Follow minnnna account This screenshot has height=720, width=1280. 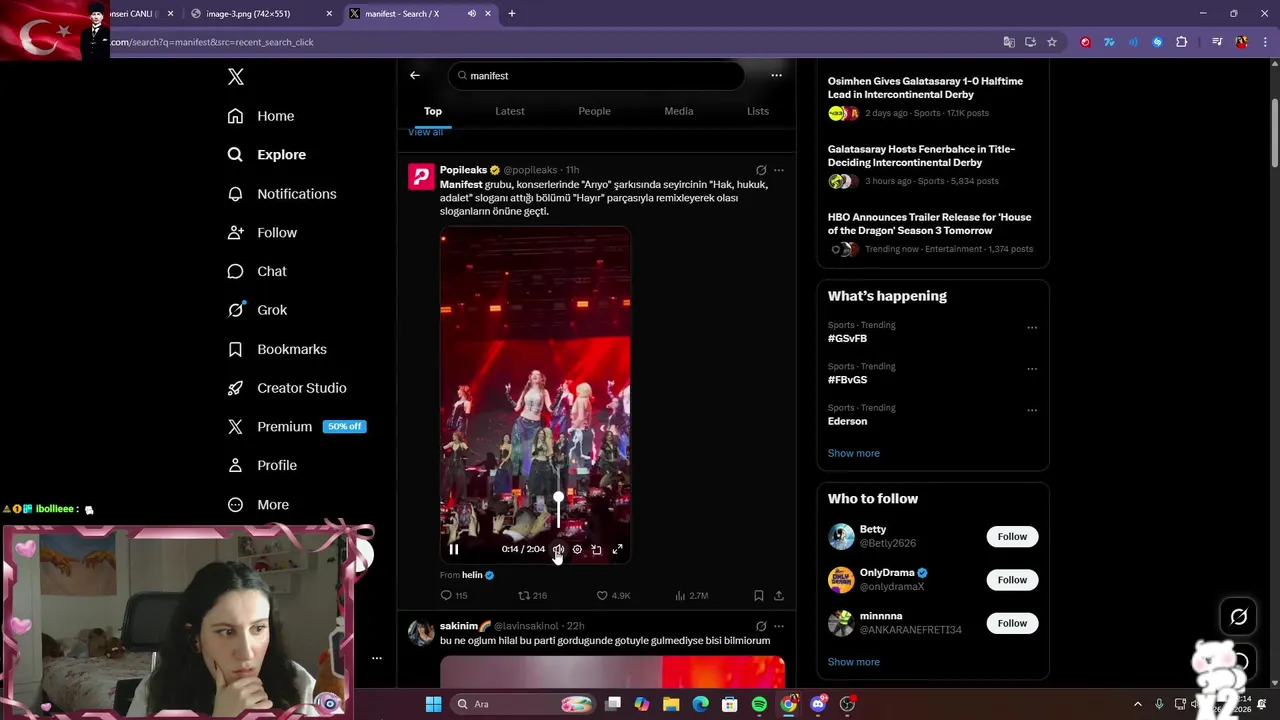point(1012,623)
